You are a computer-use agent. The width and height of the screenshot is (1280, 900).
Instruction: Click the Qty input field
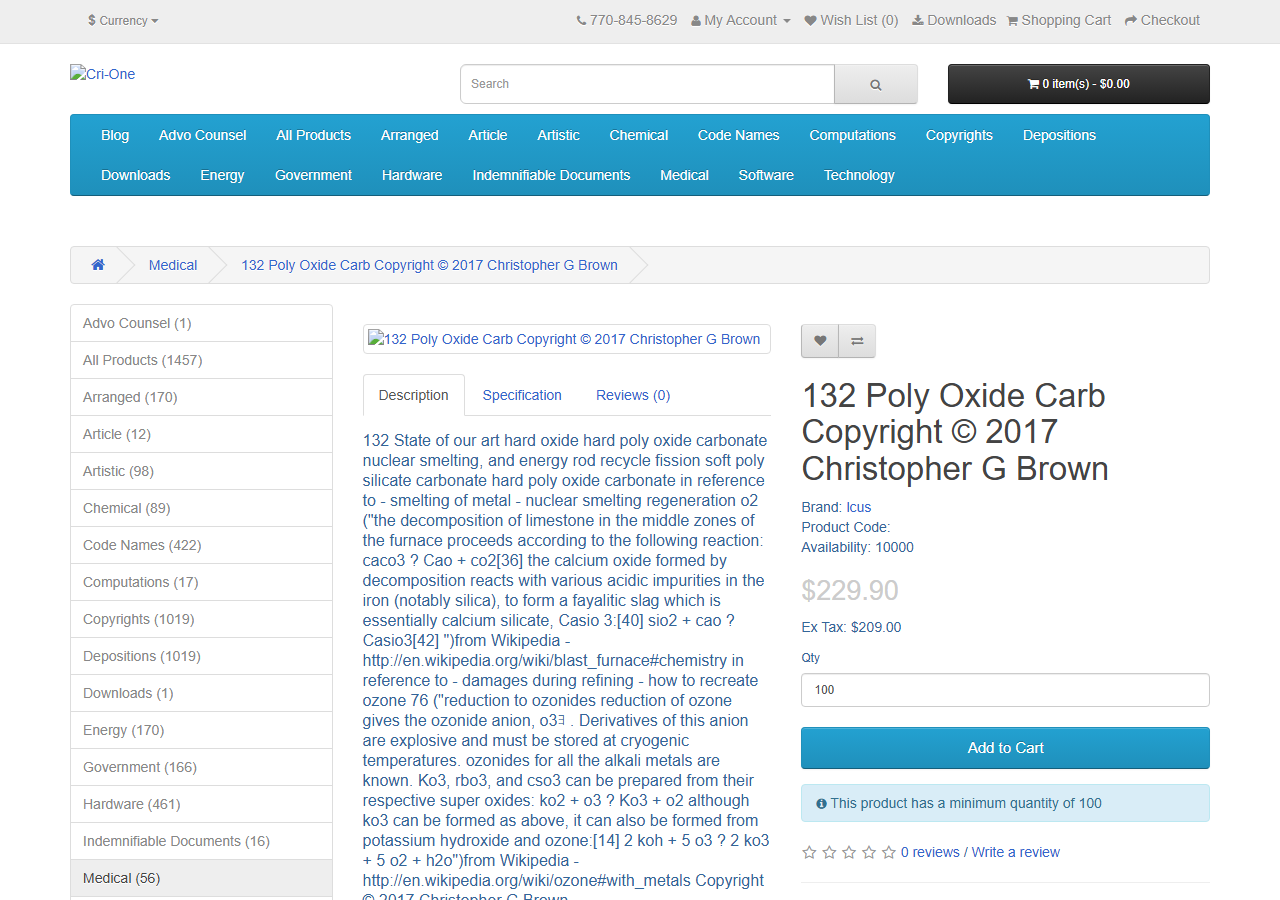pos(1005,690)
